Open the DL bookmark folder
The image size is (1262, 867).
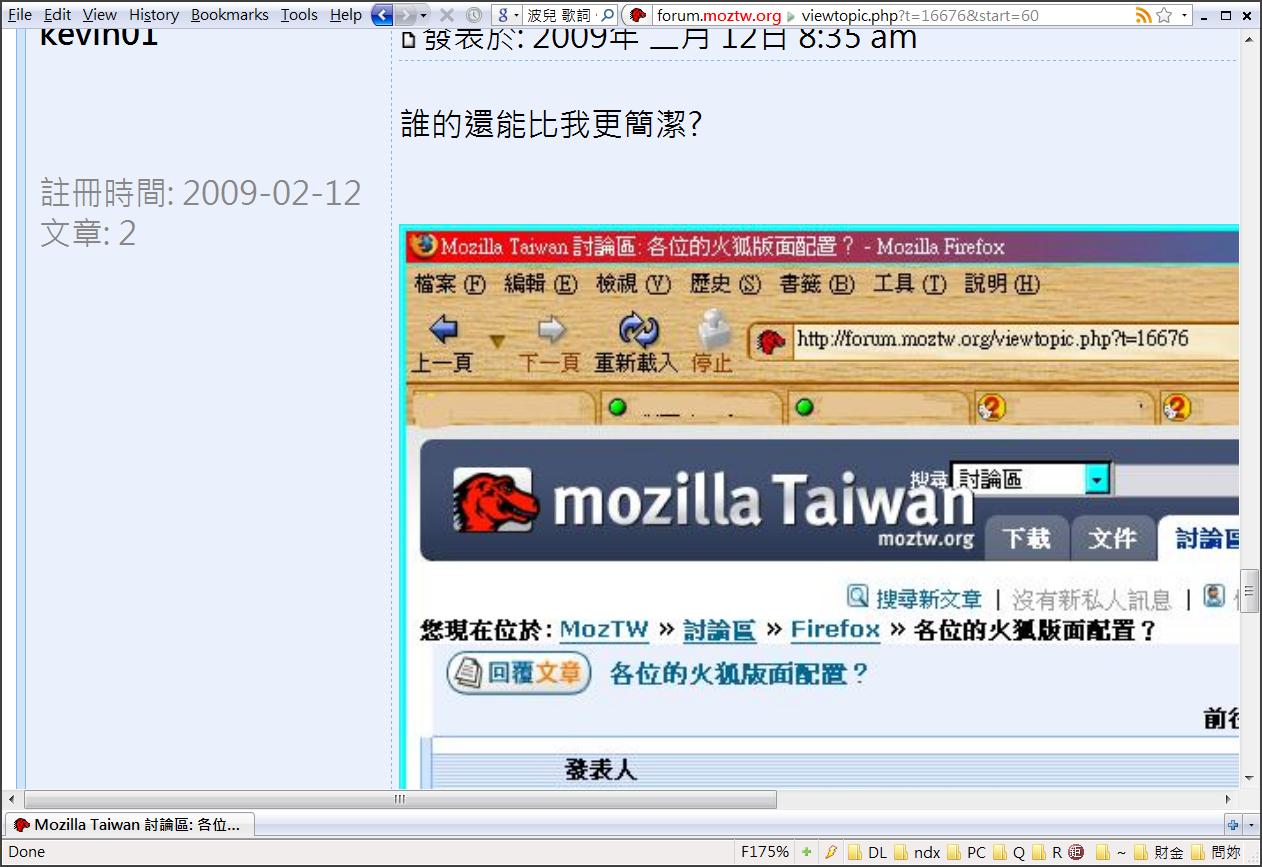pyautogui.click(x=868, y=853)
